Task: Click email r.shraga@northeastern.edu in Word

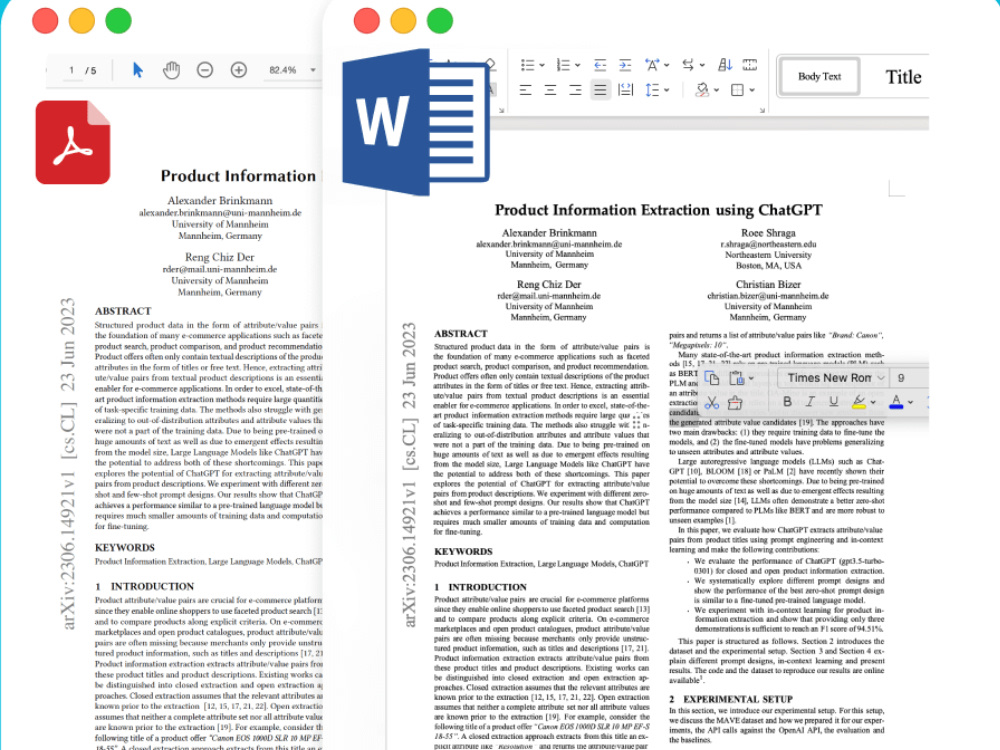Action: click(x=768, y=244)
